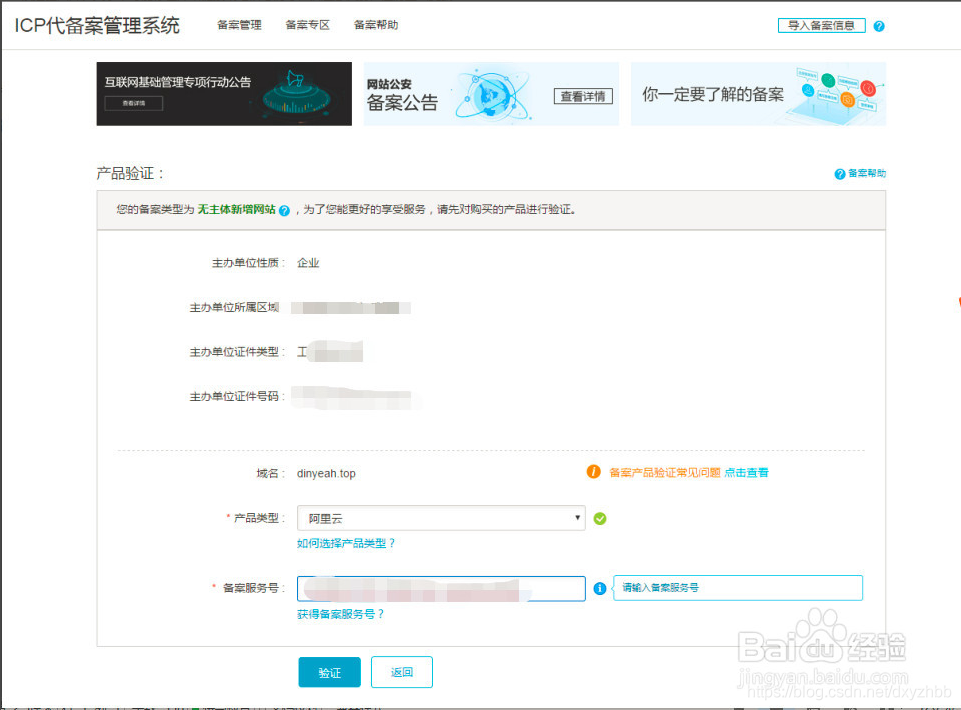The image size is (961, 710).
Task: Click the 请输入备案服务号 input field
Action: coord(737,588)
